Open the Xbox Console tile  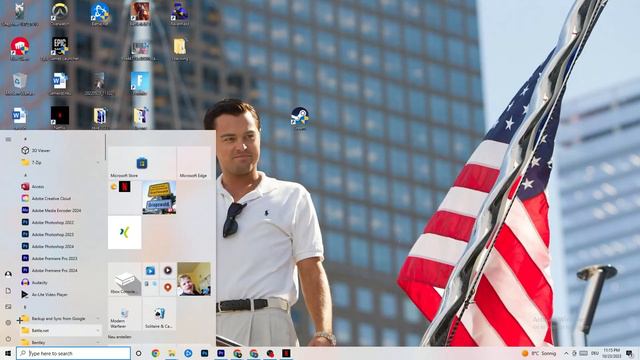tap(124, 279)
